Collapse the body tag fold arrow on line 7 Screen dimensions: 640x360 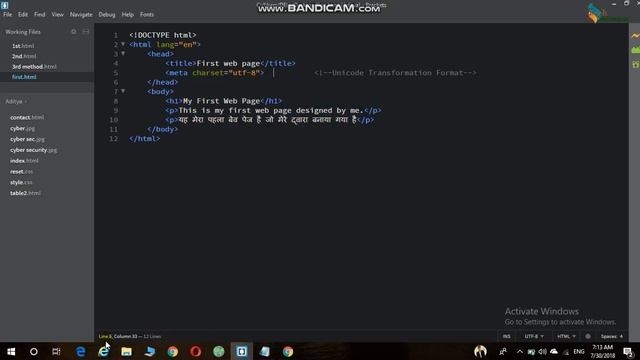point(123,91)
